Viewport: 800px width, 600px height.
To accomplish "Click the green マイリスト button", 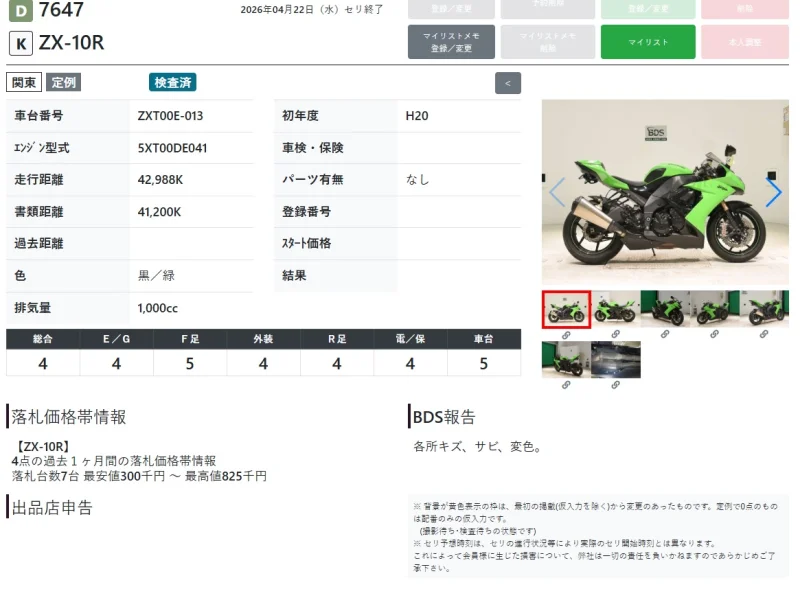I will [x=648, y=42].
